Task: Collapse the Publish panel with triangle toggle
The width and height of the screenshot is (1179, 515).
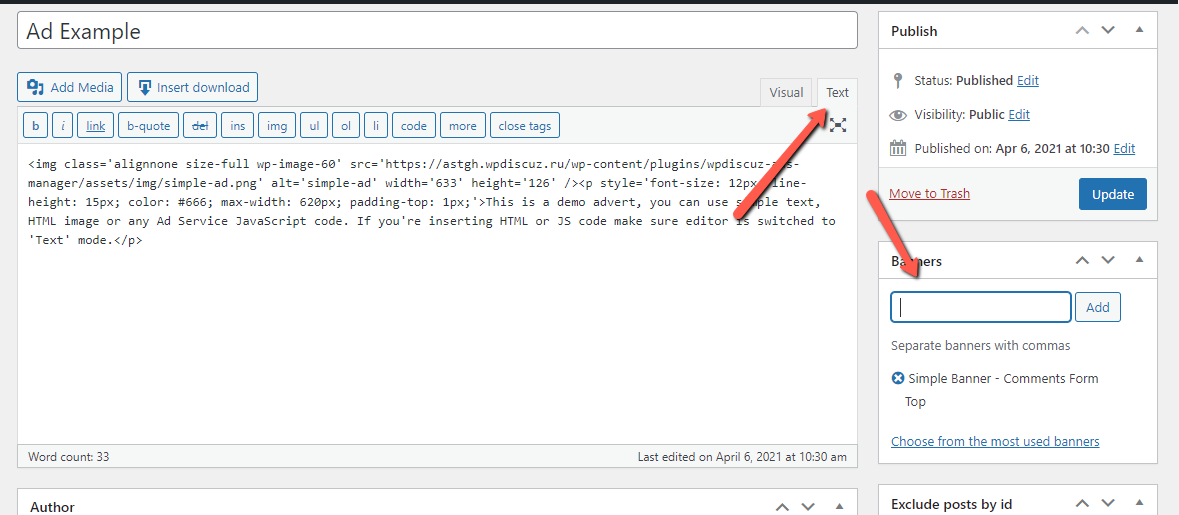Action: pyautogui.click(x=1139, y=30)
